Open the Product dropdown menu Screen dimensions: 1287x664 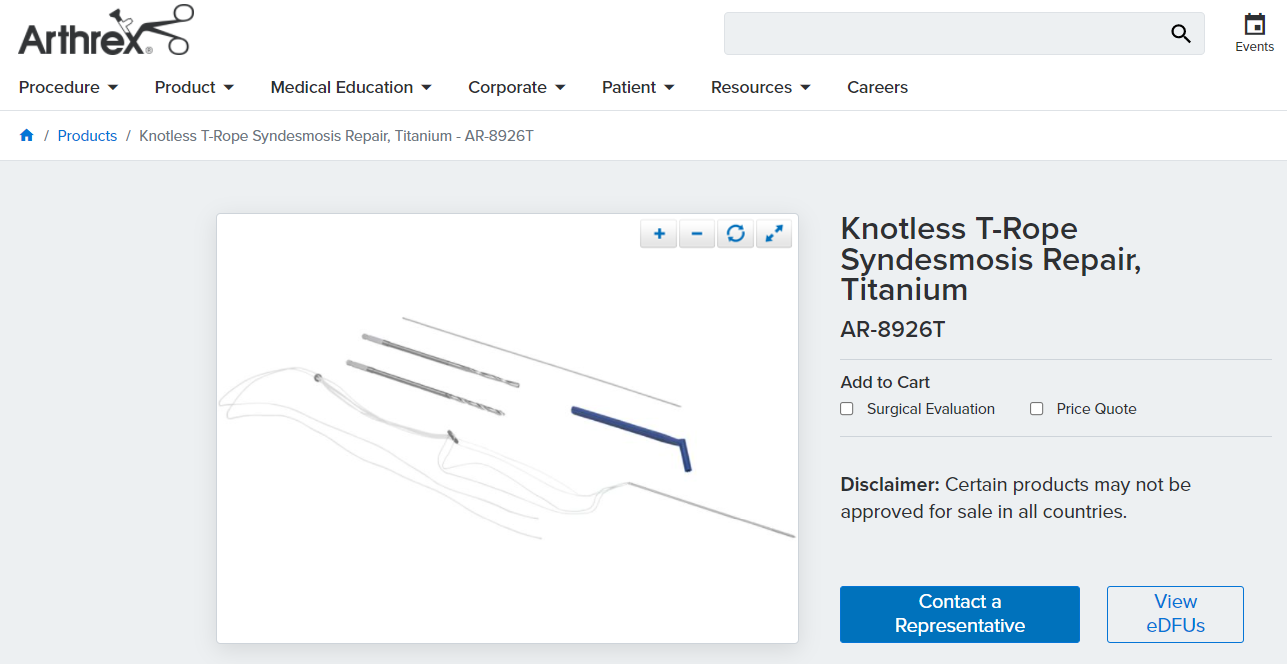pyautogui.click(x=194, y=88)
